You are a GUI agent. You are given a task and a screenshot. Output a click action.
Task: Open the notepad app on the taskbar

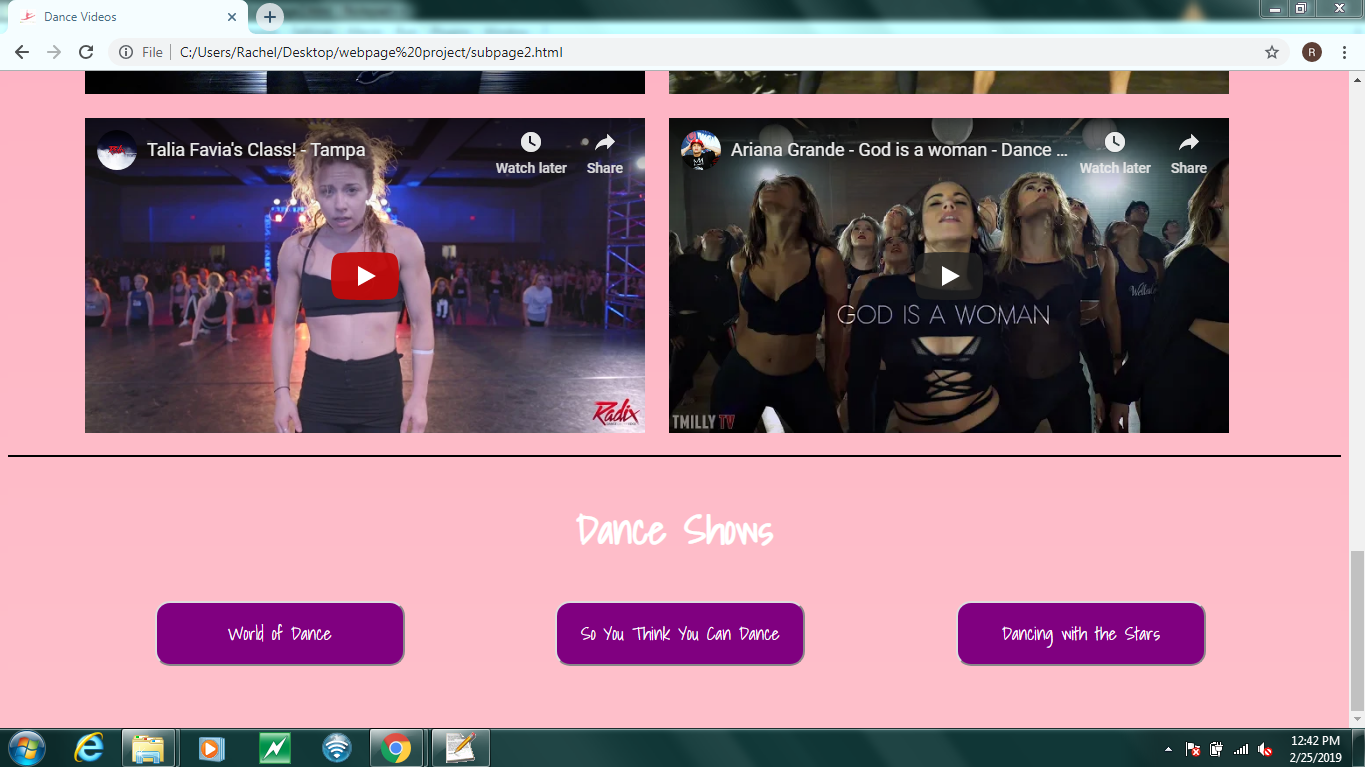point(460,748)
